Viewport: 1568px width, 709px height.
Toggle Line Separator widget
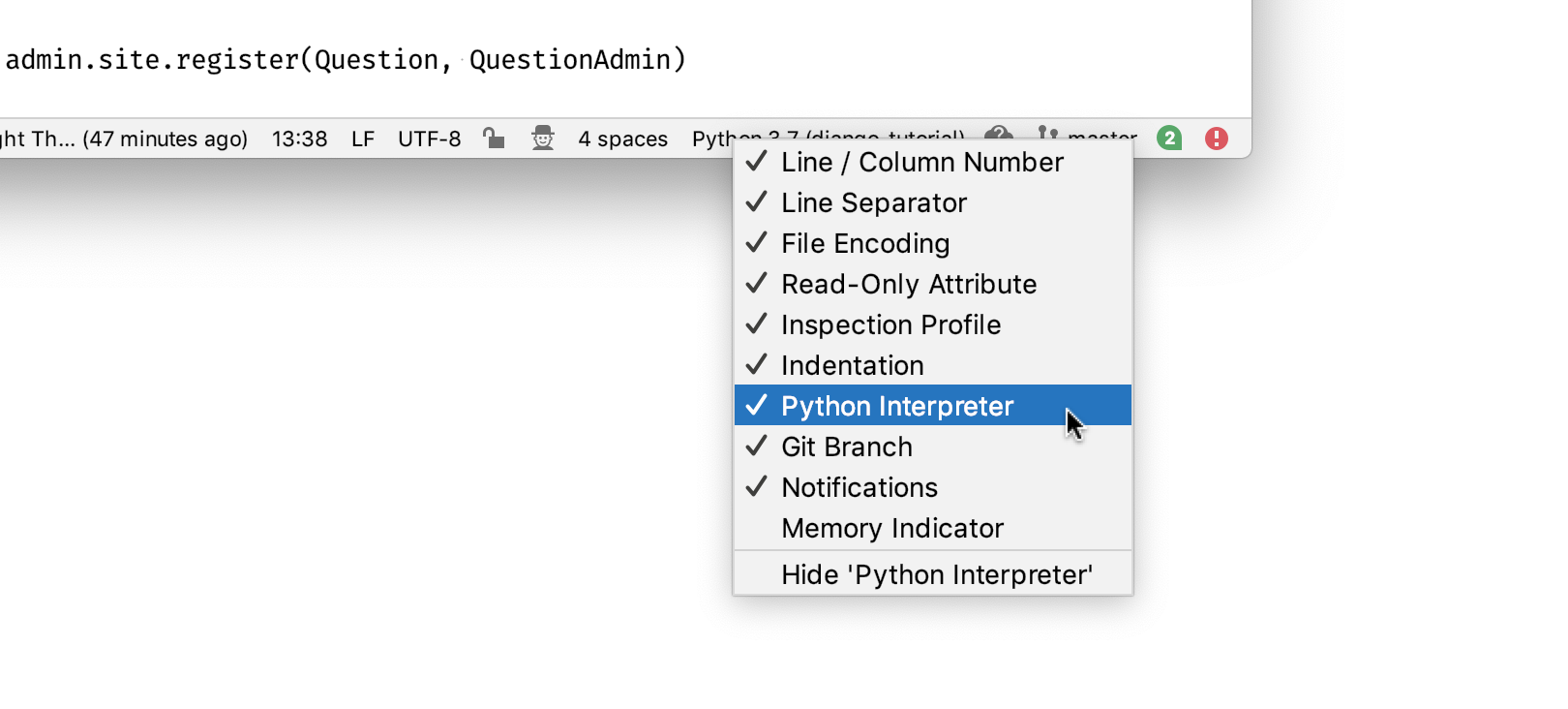coord(933,202)
